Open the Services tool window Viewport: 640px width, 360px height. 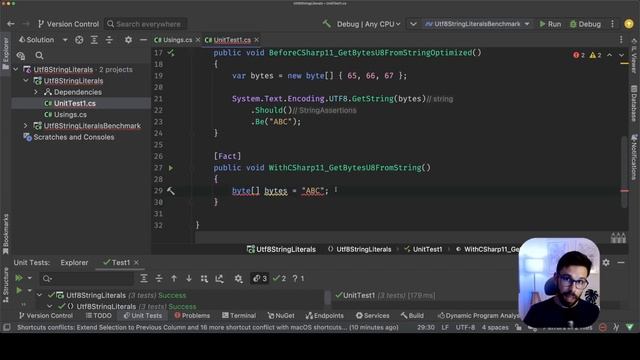point(372,316)
